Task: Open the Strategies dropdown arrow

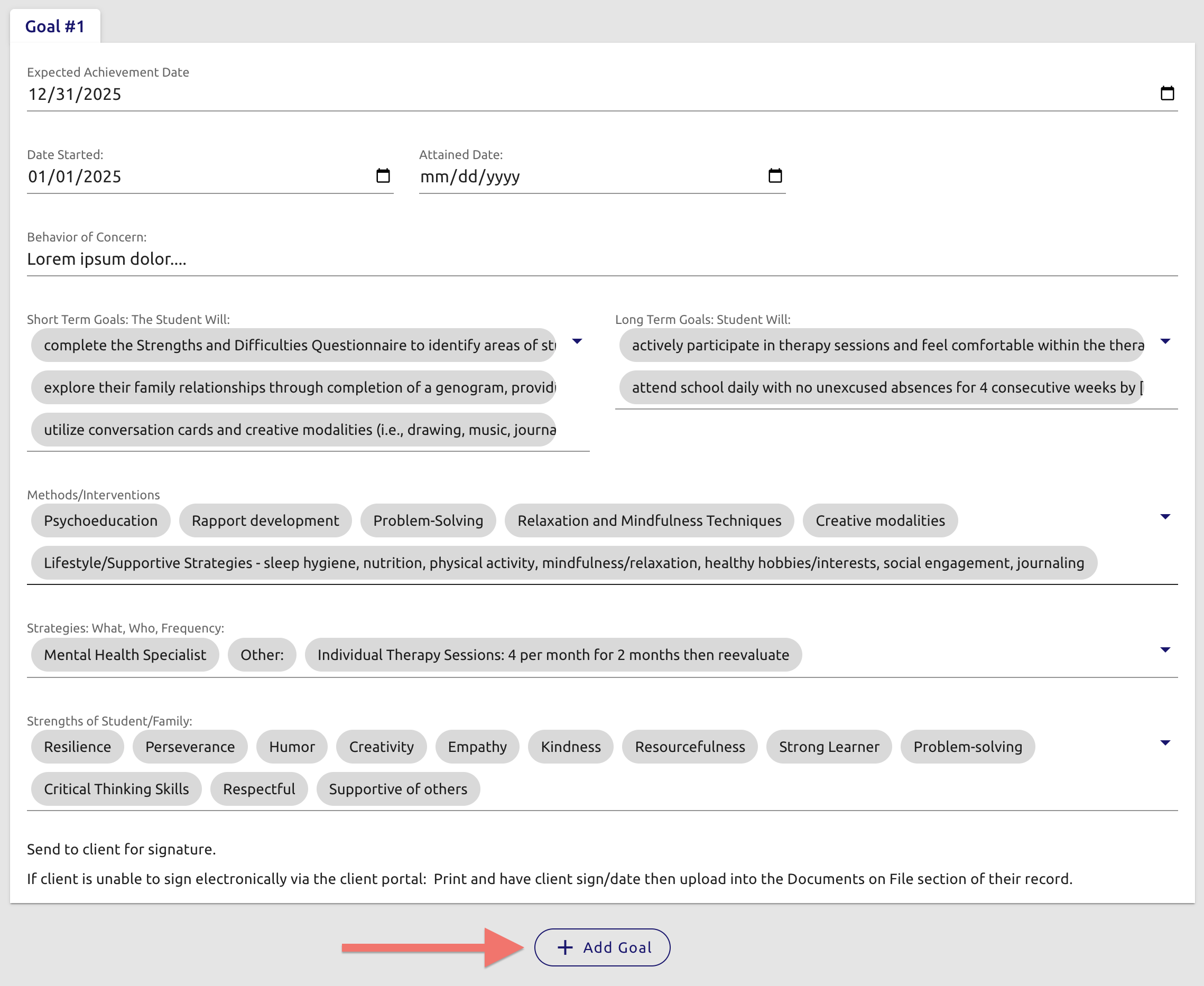Action: pyautogui.click(x=1165, y=650)
